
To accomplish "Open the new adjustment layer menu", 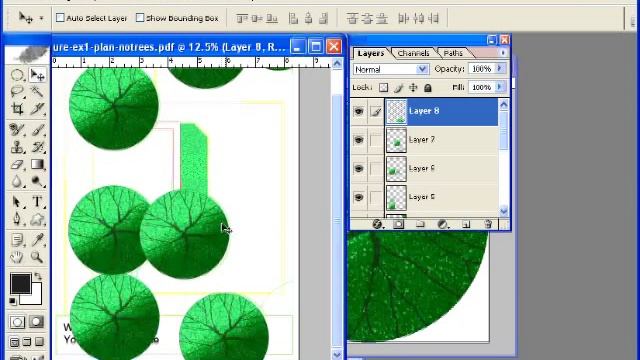I will pos(443,224).
